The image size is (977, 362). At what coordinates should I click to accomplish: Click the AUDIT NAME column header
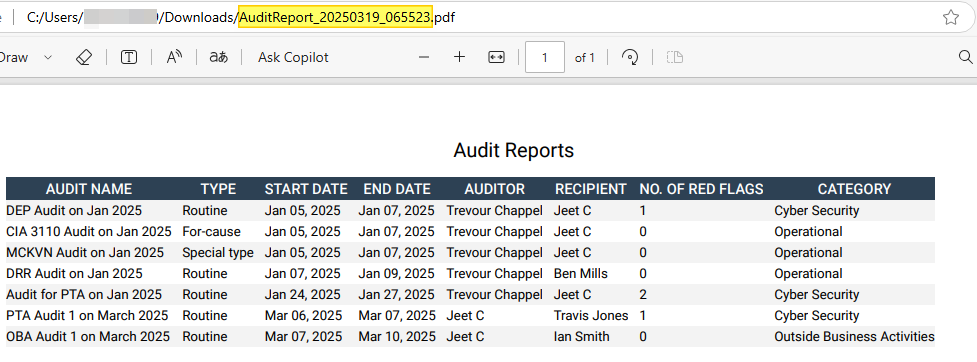tap(89, 189)
